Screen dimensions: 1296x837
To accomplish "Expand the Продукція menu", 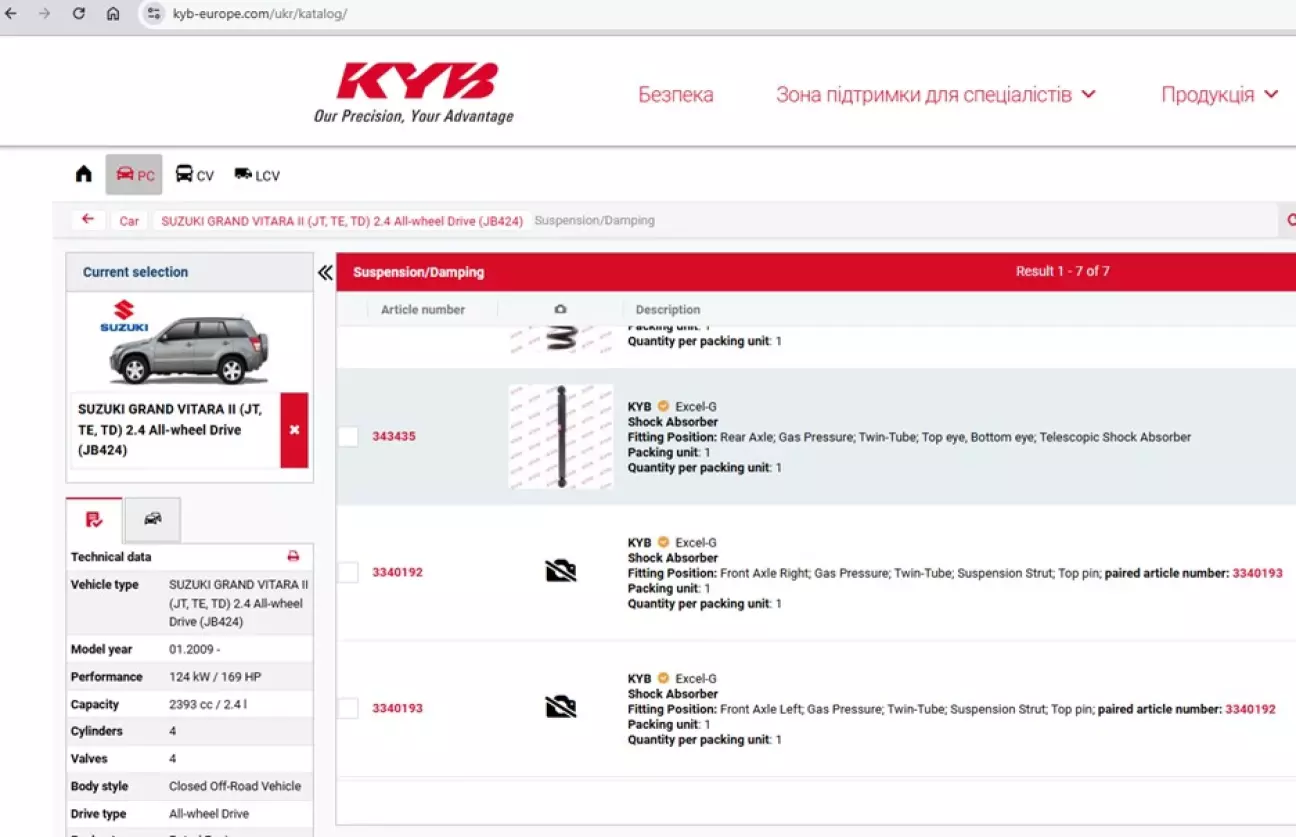I will click(1219, 95).
